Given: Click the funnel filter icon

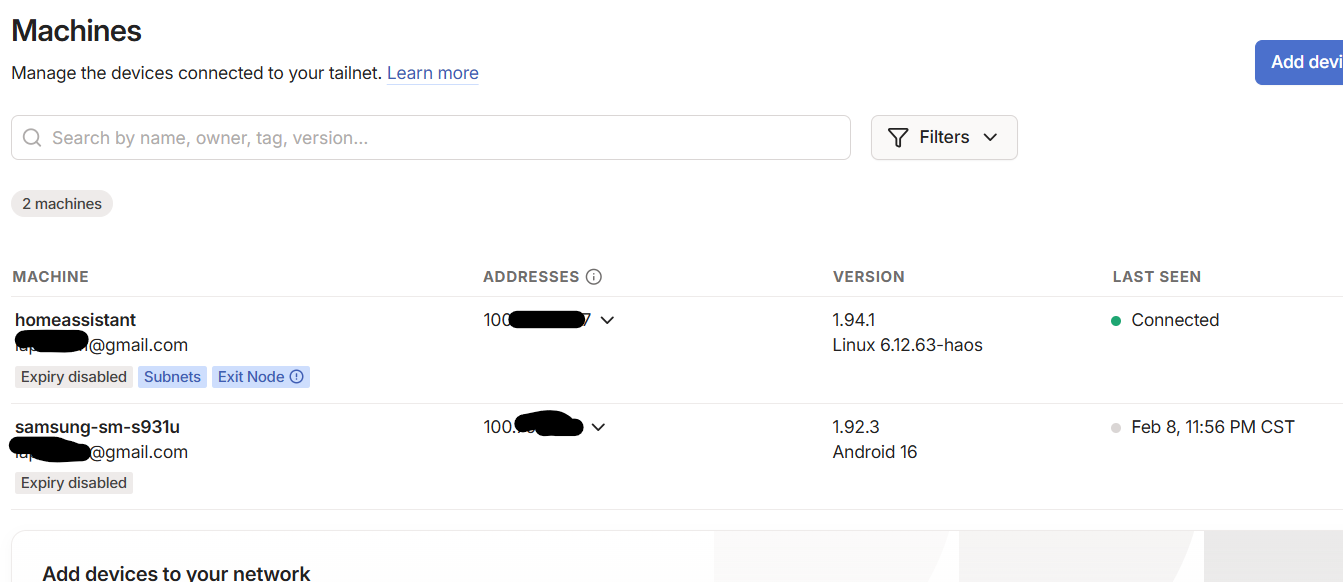Looking at the screenshot, I should [x=898, y=138].
